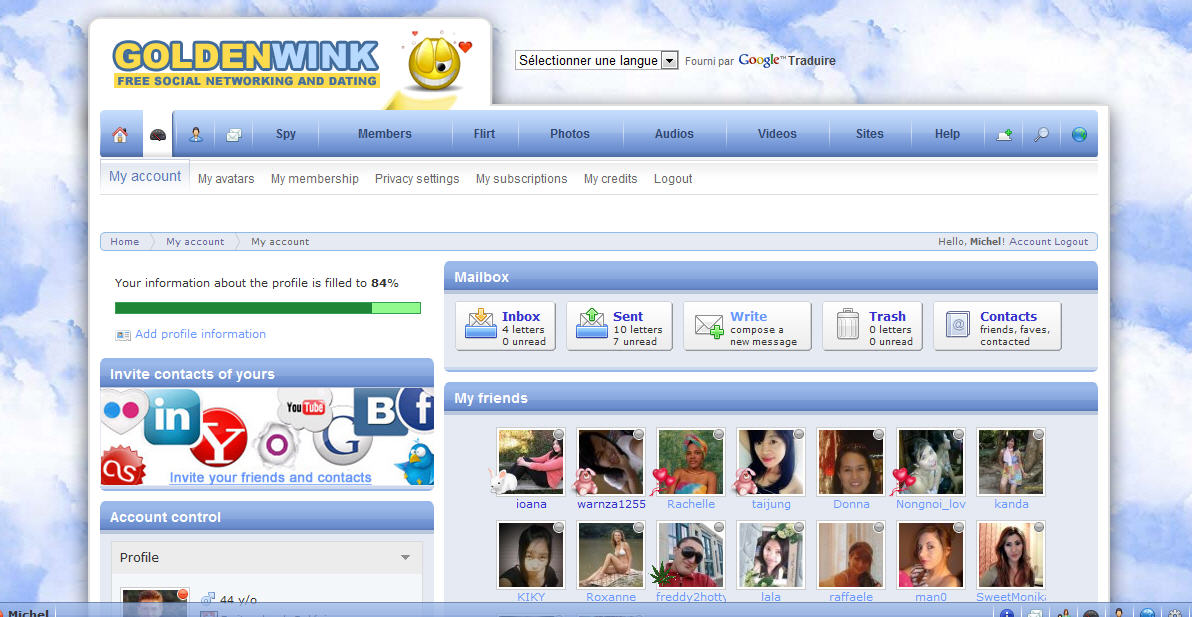Click the Add profile information link
This screenshot has height=617, width=1192.
point(200,334)
